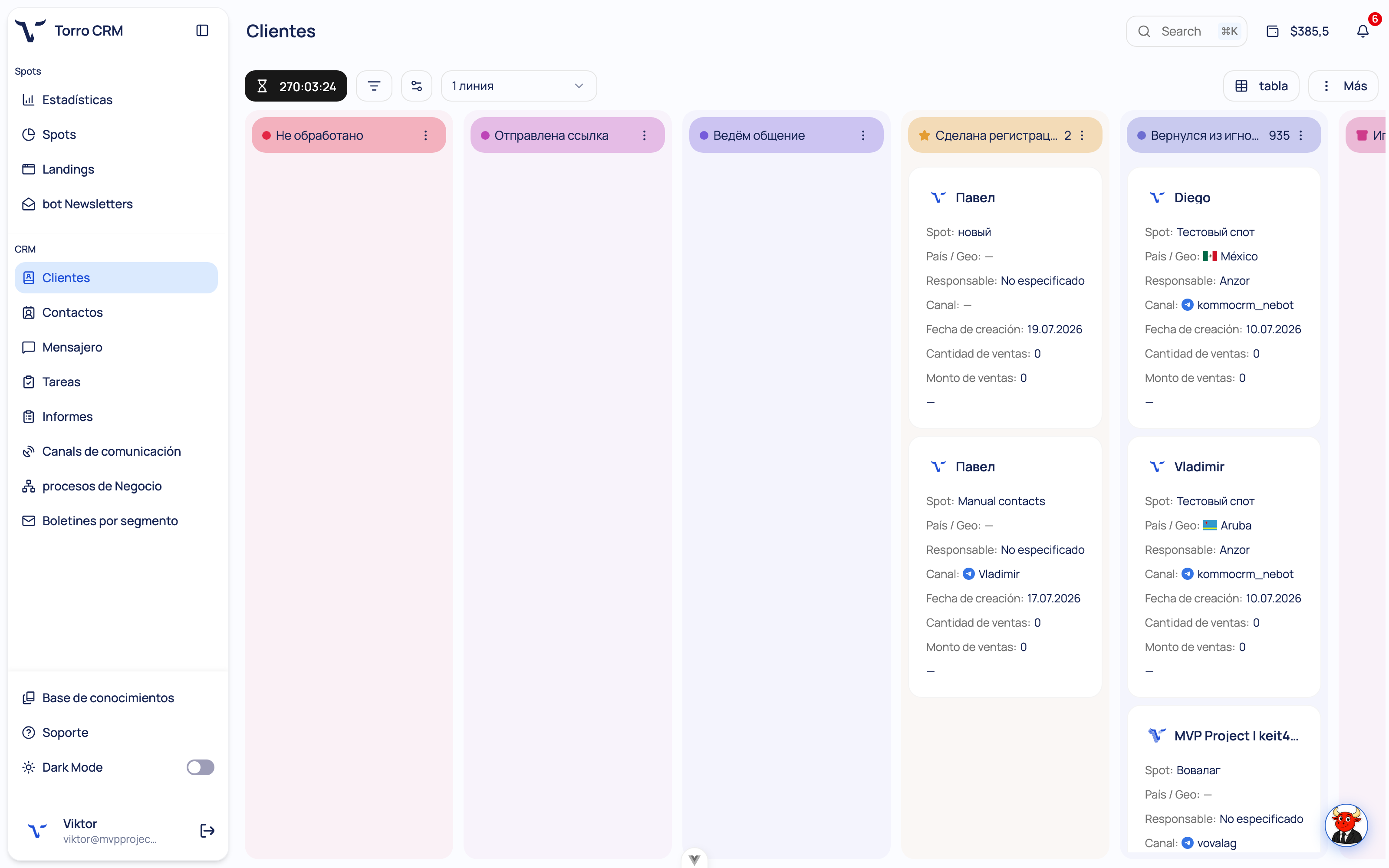Image resolution: width=1389 pixels, height=868 pixels.
Task: Open first Павел card with Spot новый
Action: [1005, 297]
